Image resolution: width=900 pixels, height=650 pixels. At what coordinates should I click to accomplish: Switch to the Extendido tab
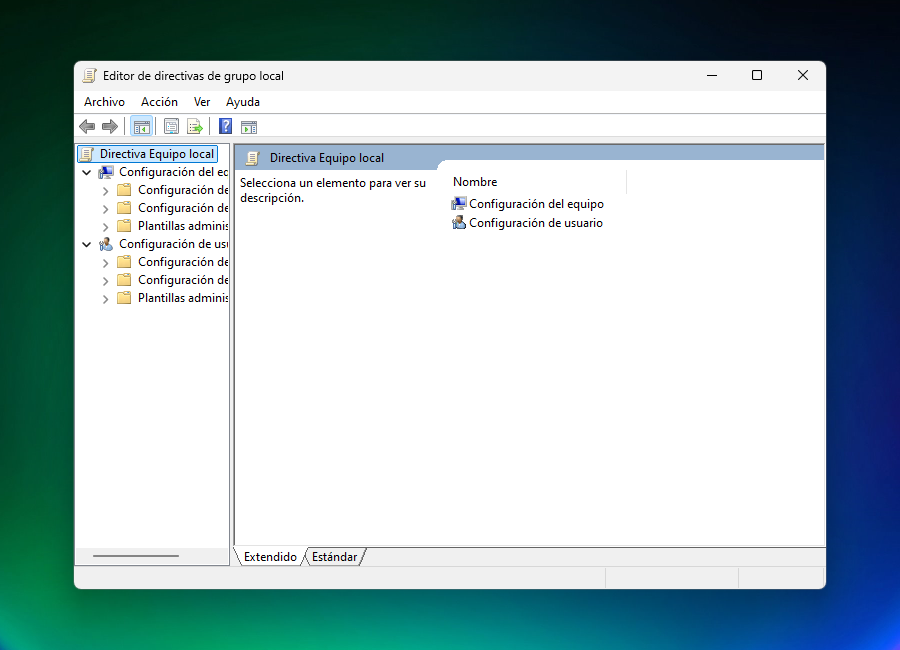270,556
